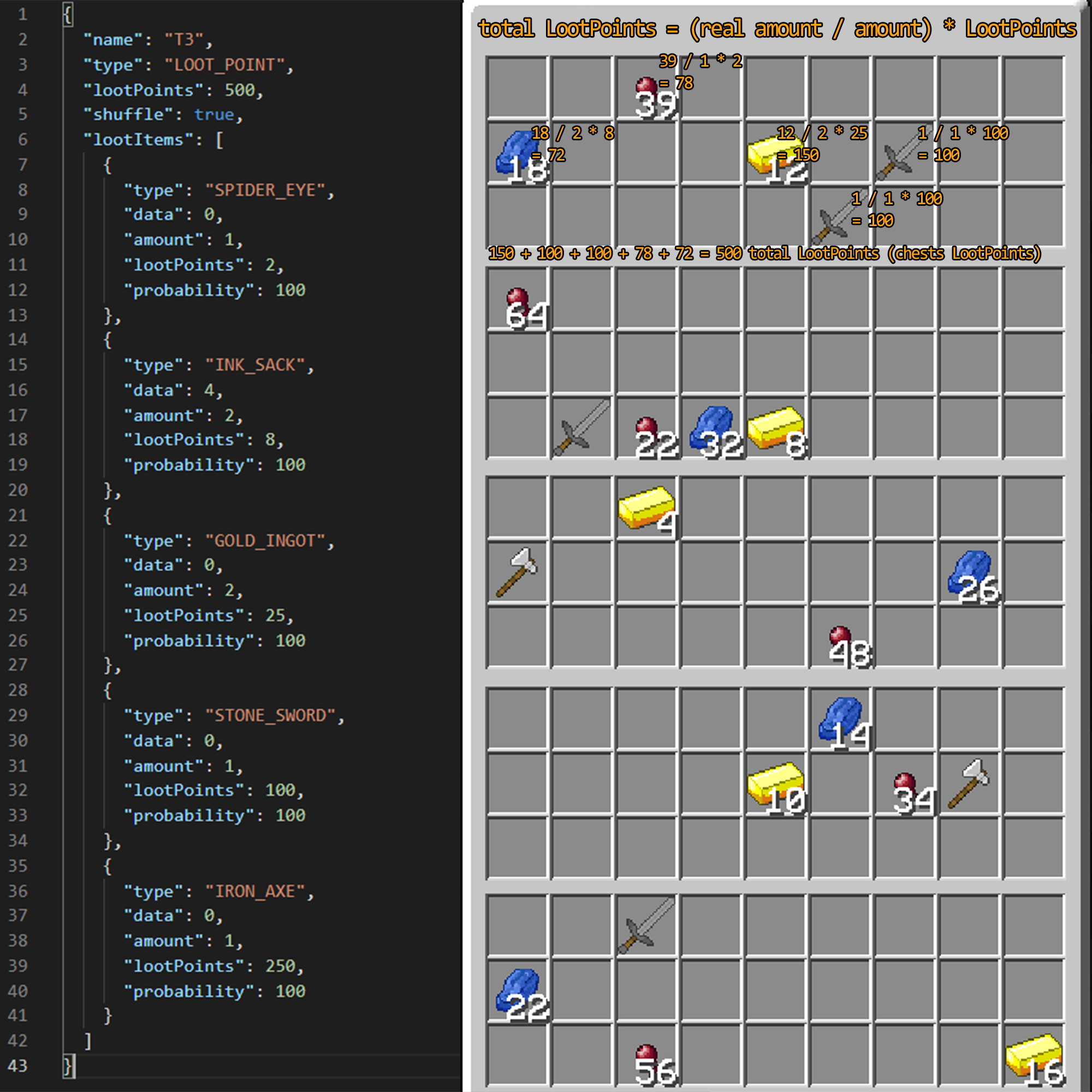This screenshot has height=1092, width=1092.
Task: Click line number 1 in the gutter
Action: coord(22,14)
